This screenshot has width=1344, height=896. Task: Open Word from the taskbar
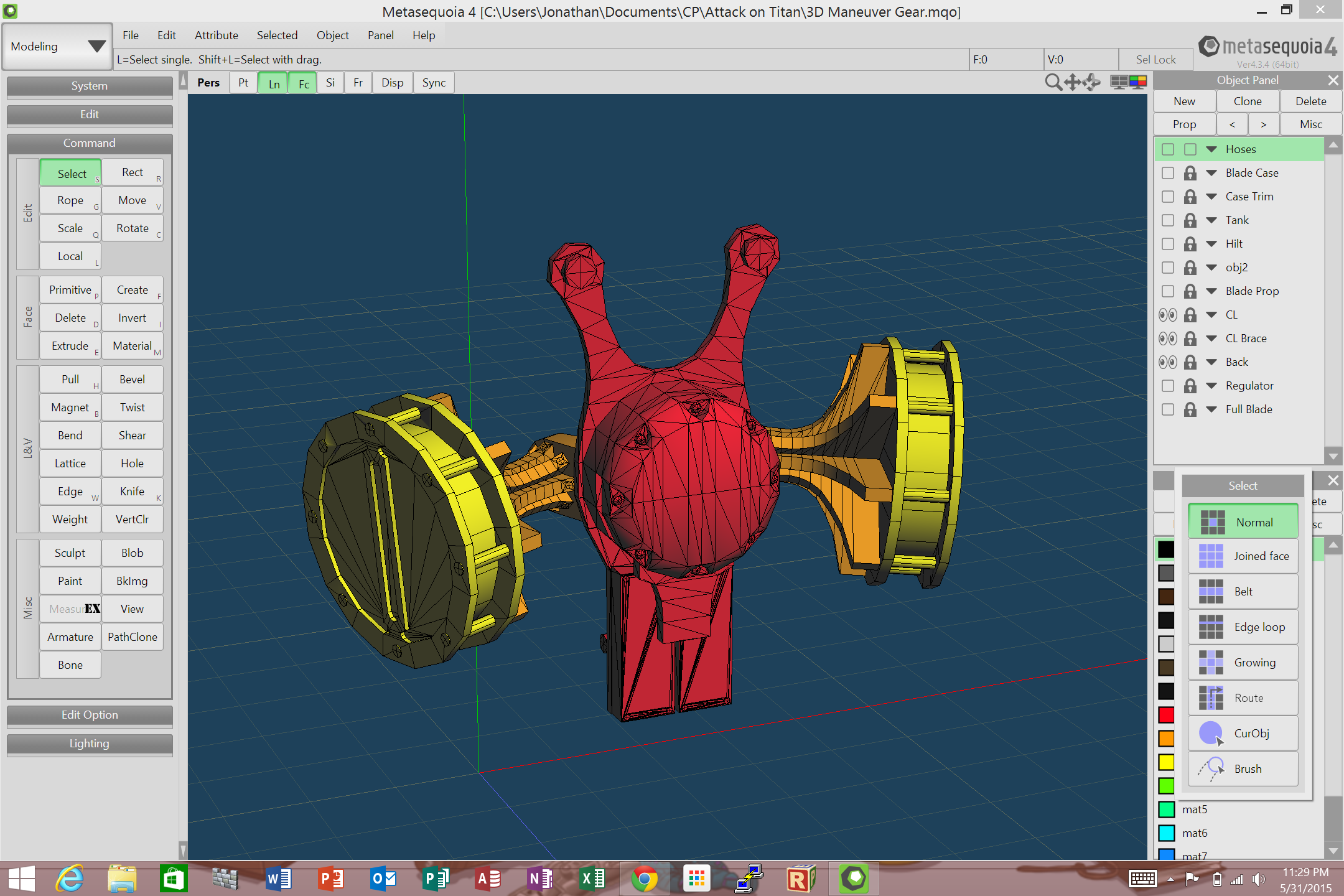coord(279,879)
